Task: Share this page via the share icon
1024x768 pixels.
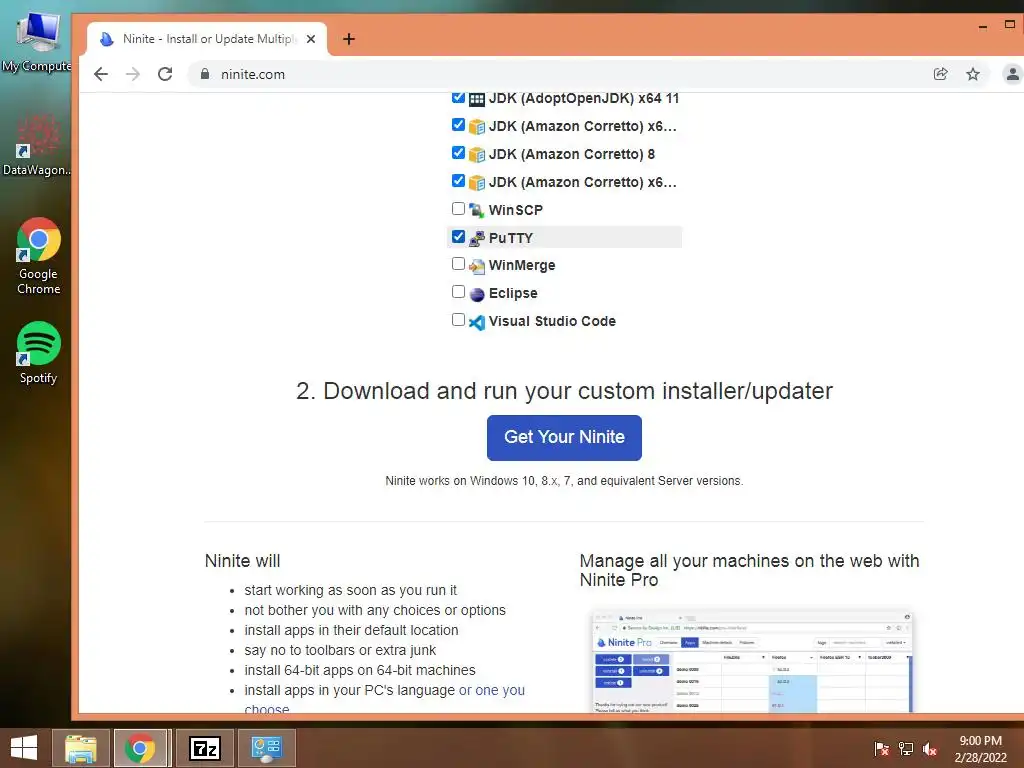Action: [x=940, y=74]
